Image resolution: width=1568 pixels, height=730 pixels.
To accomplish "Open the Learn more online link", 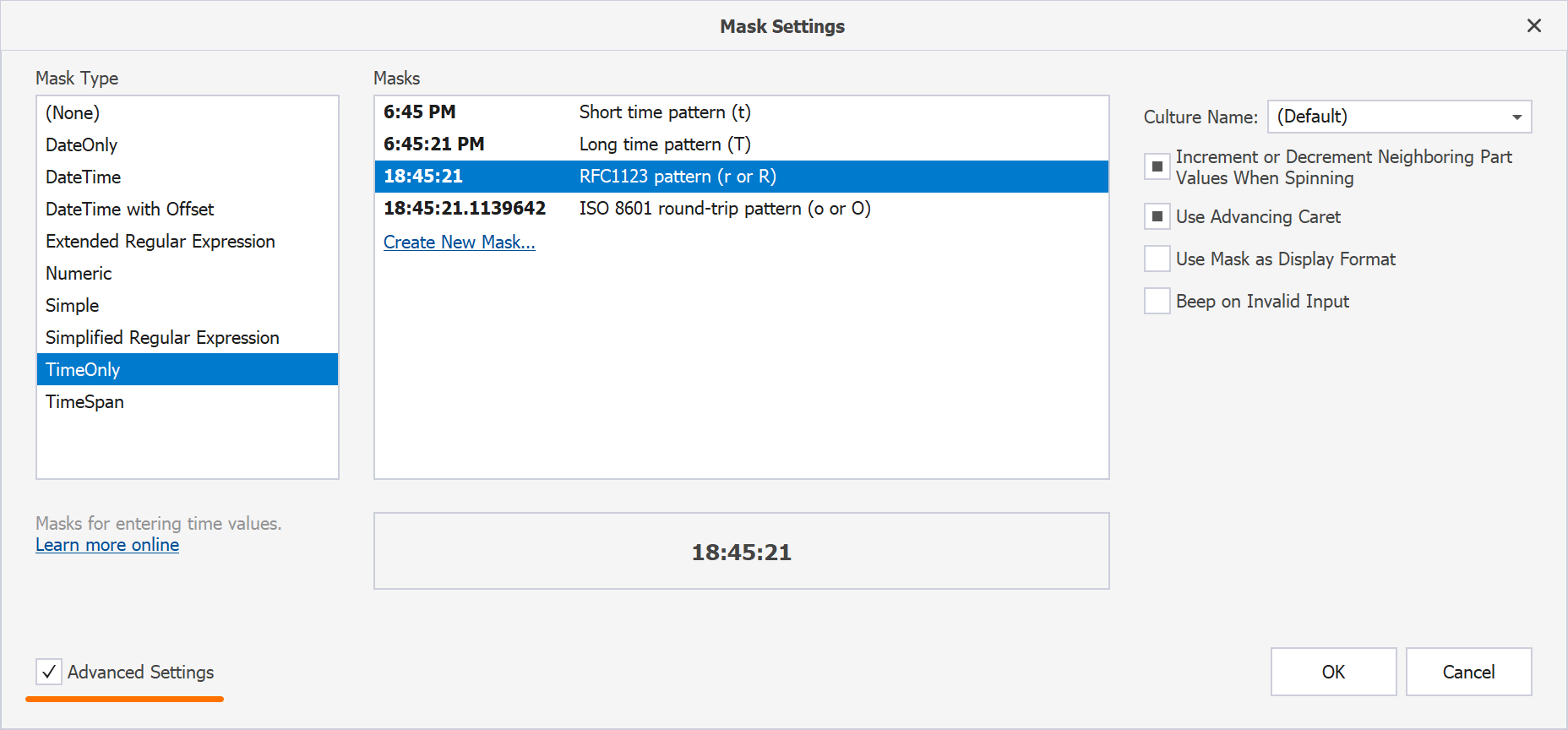I will coord(107,545).
